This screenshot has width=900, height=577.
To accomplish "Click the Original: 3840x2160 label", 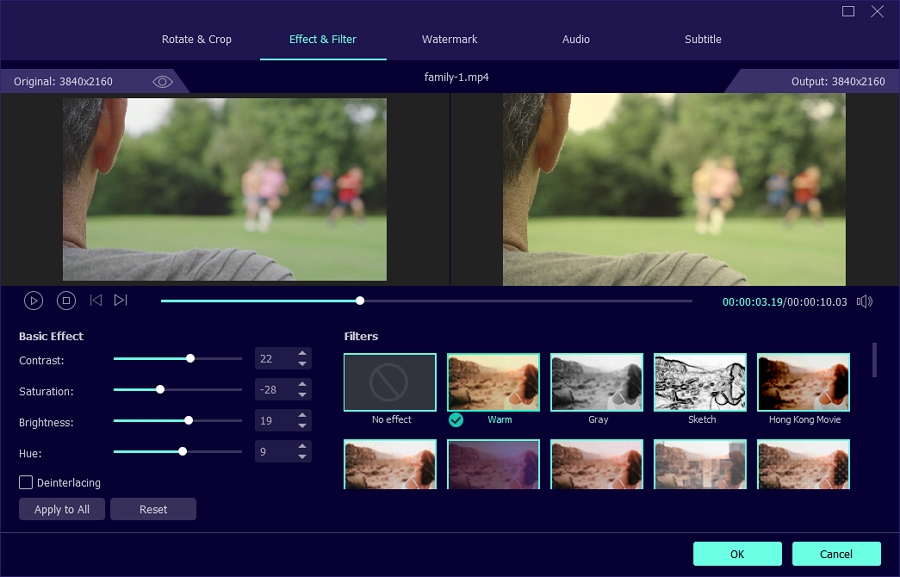I will point(63,82).
